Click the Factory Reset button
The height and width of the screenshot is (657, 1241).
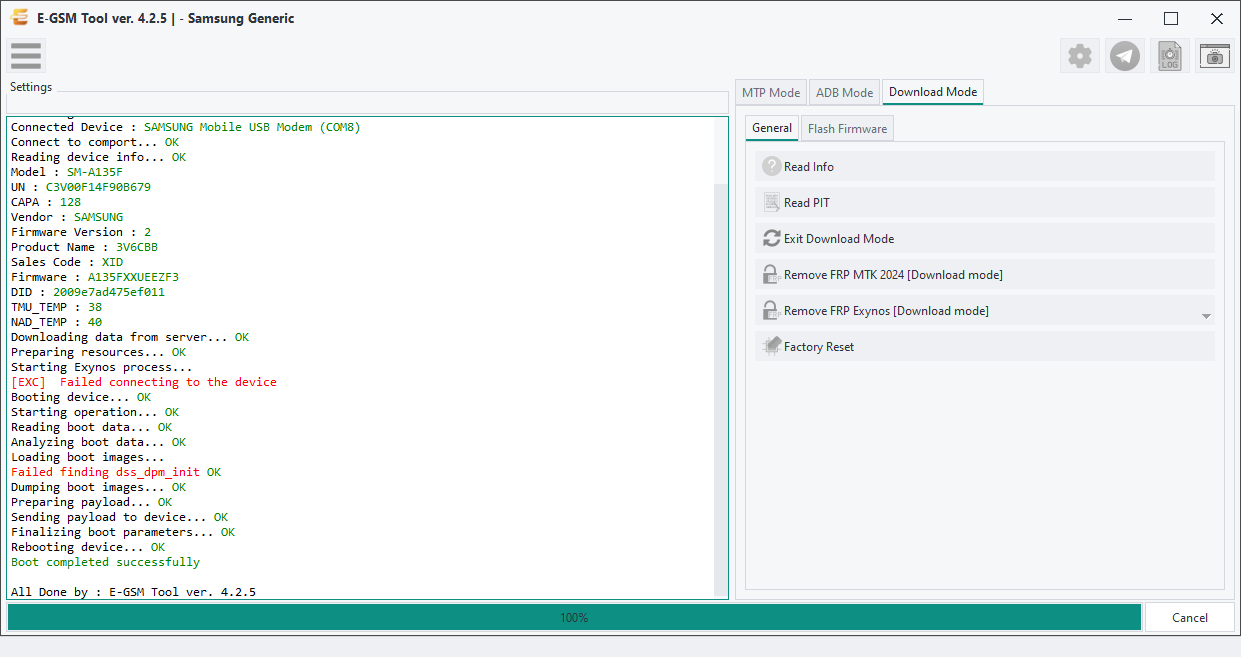[985, 347]
